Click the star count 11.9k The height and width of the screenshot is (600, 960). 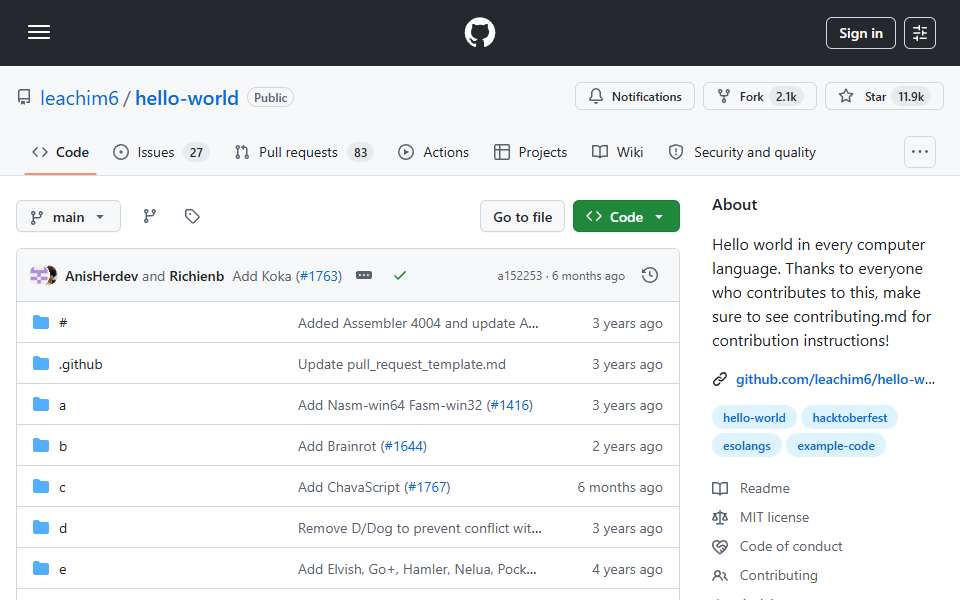coord(911,97)
